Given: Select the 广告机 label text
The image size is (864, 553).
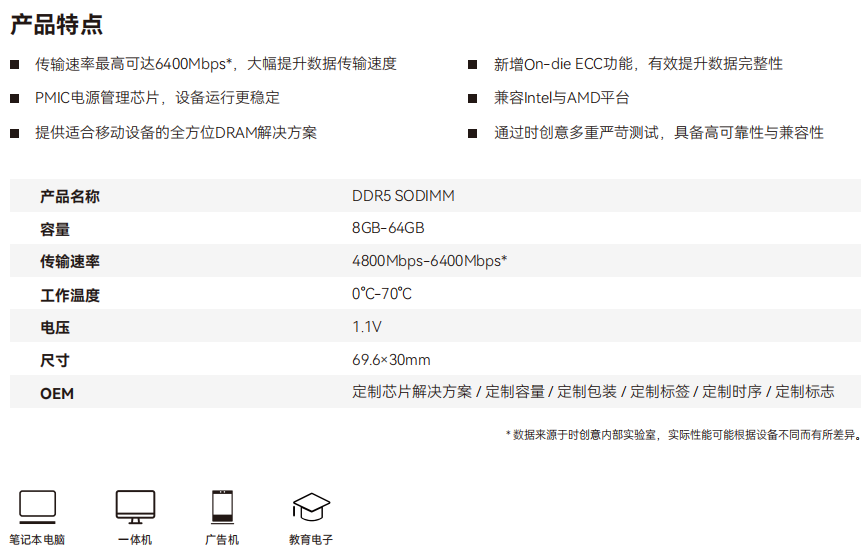Looking at the screenshot, I should click(x=222, y=540).
